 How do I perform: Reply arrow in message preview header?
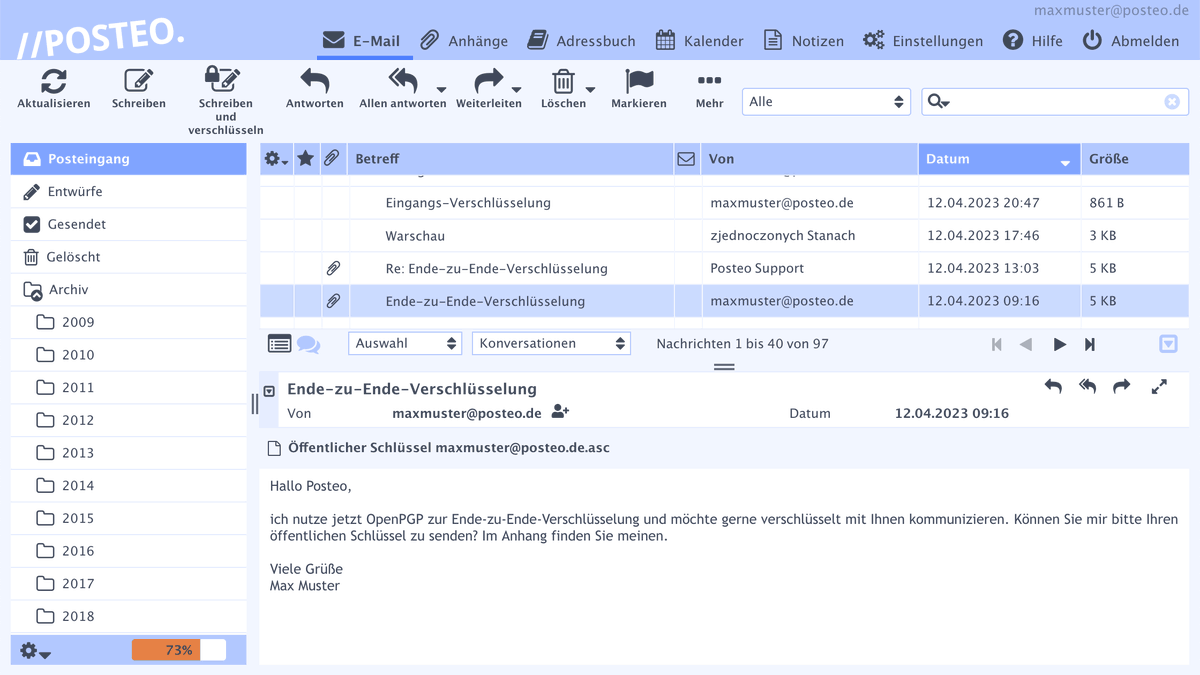click(x=1053, y=386)
